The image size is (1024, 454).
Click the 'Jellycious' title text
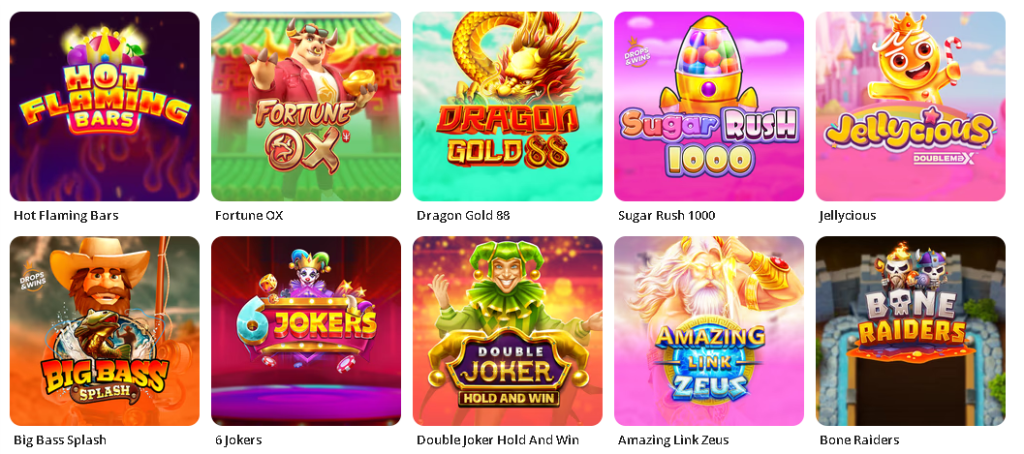click(x=848, y=216)
